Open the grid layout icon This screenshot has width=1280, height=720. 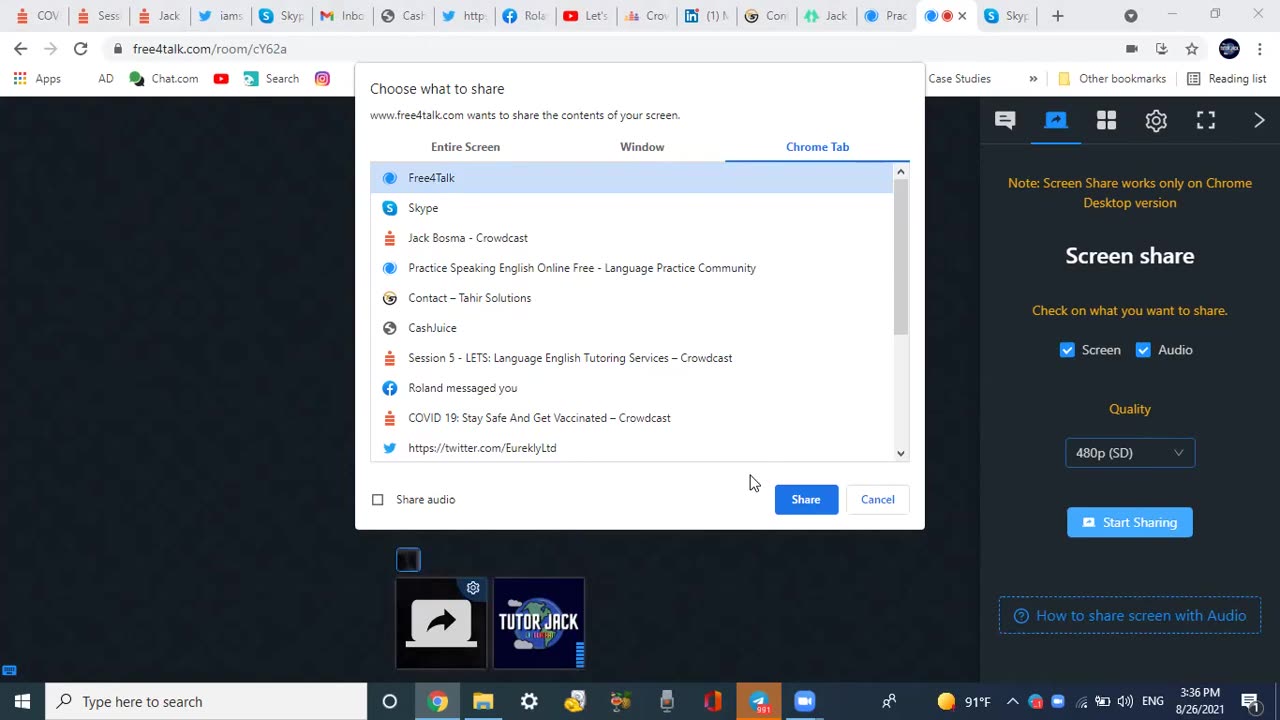point(1106,120)
